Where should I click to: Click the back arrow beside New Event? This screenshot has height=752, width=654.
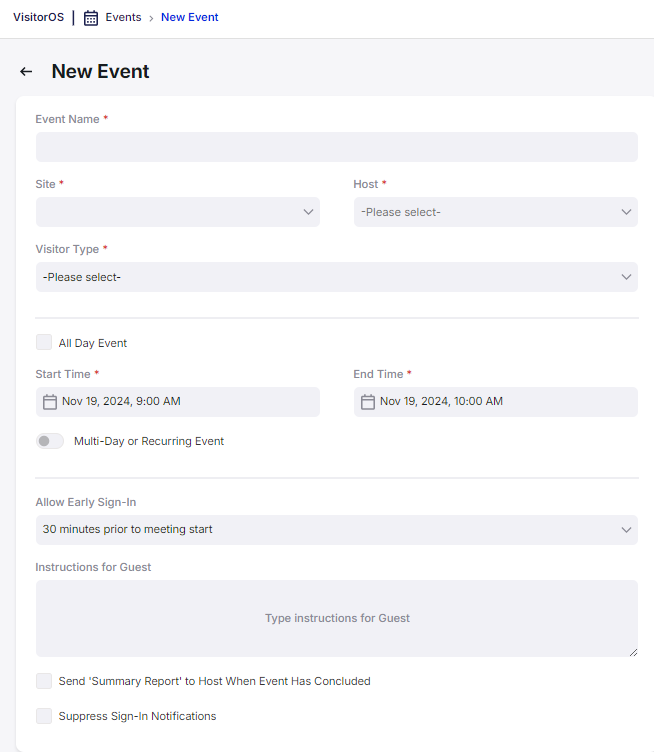click(x=26, y=71)
